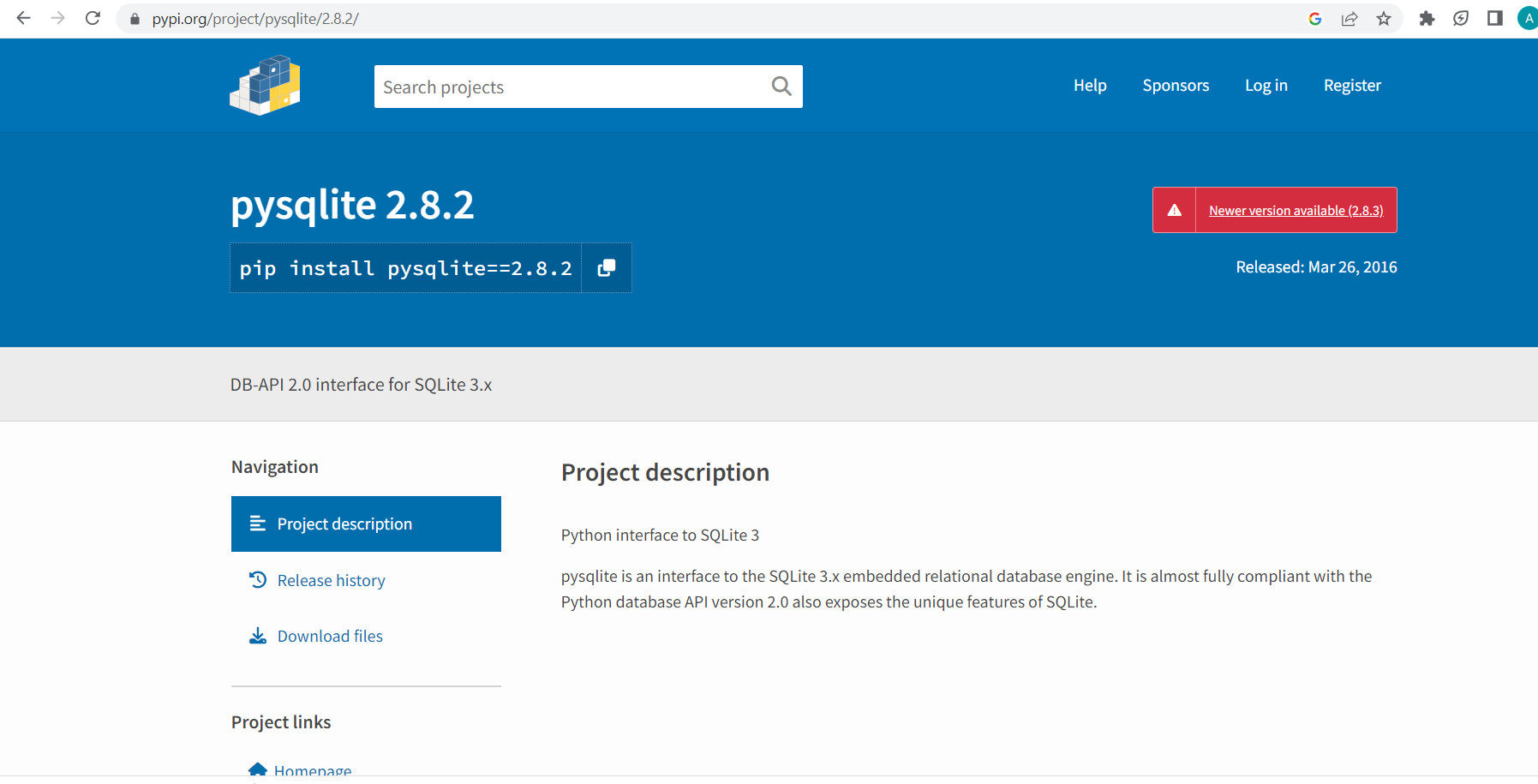The width and height of the screenshot is (1538, 784).
Task: Click the Project description heading
Action: pos(665,472)
